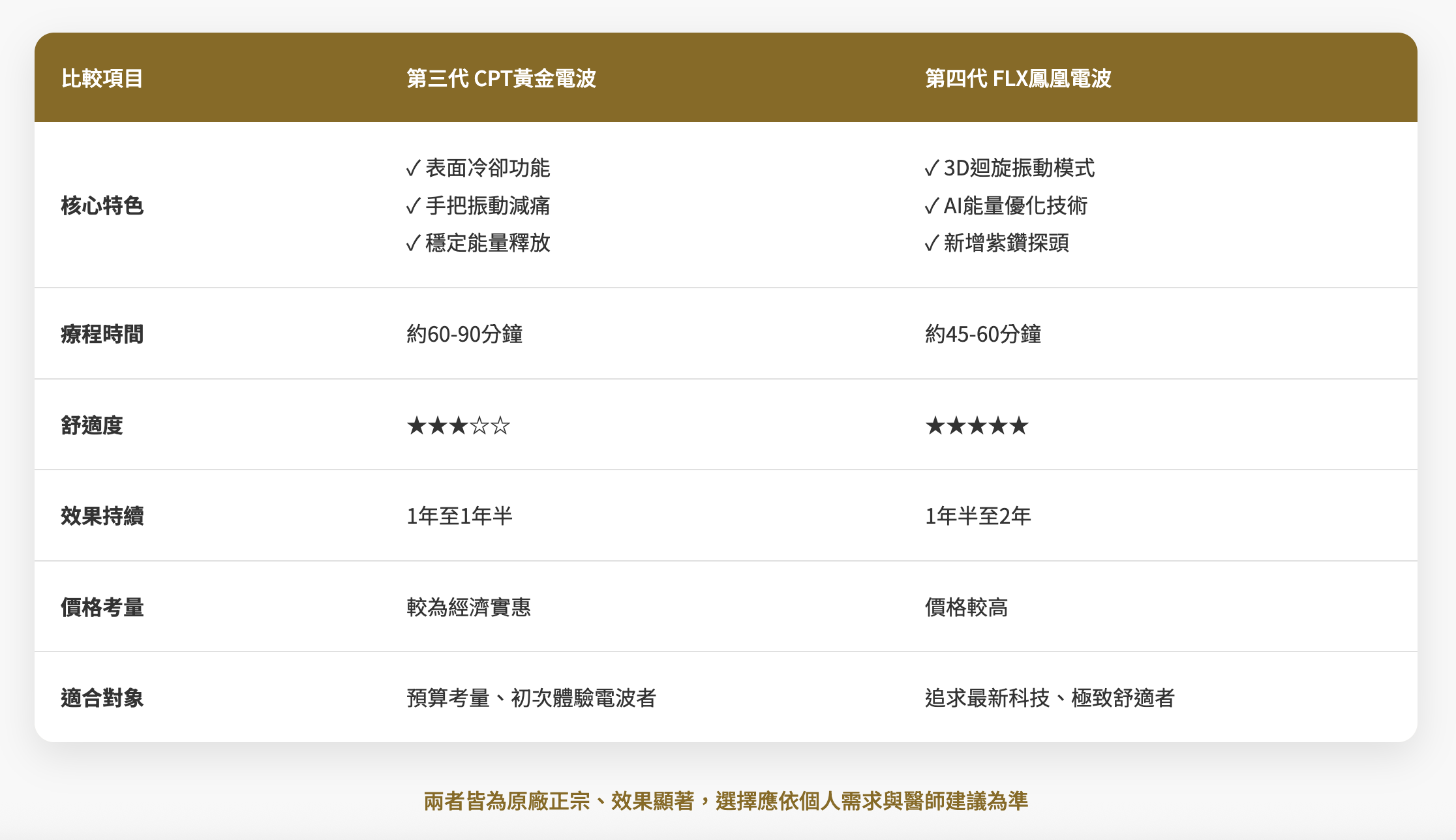
Task: Click the 約60-90分鐘 treatment time text
Action: click(x=464, y=334)
